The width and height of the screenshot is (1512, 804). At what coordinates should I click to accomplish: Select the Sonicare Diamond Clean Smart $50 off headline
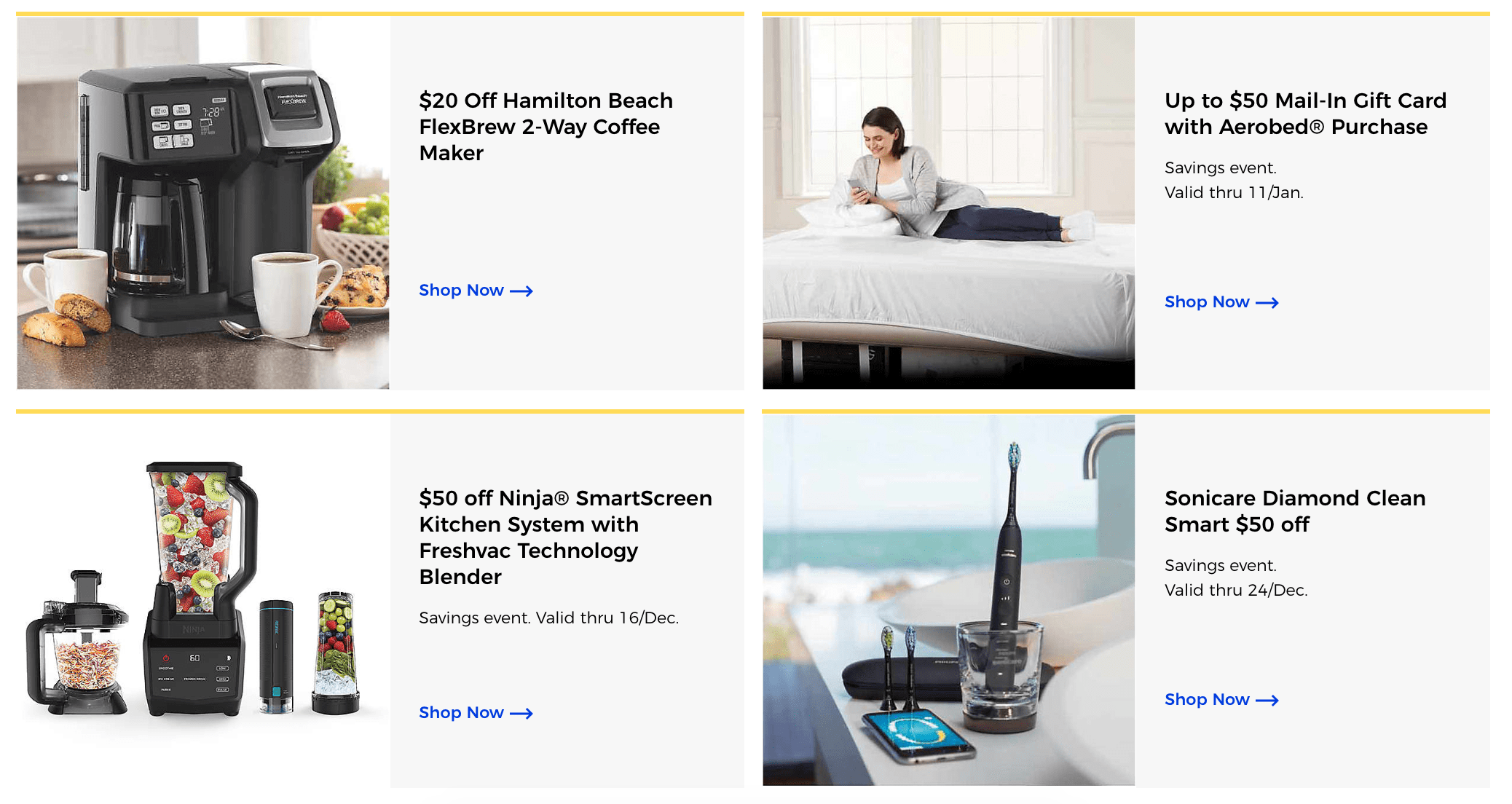pyautogui.click(x=1295, y=511)
